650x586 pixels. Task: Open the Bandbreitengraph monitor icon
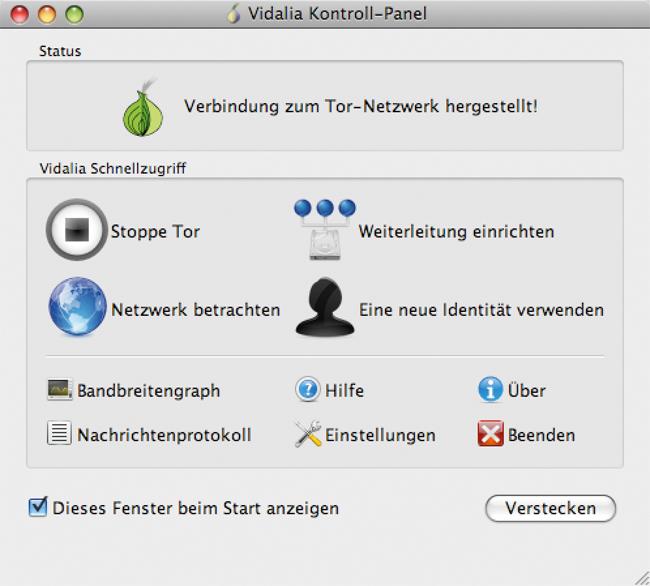(x=60, y=389)
